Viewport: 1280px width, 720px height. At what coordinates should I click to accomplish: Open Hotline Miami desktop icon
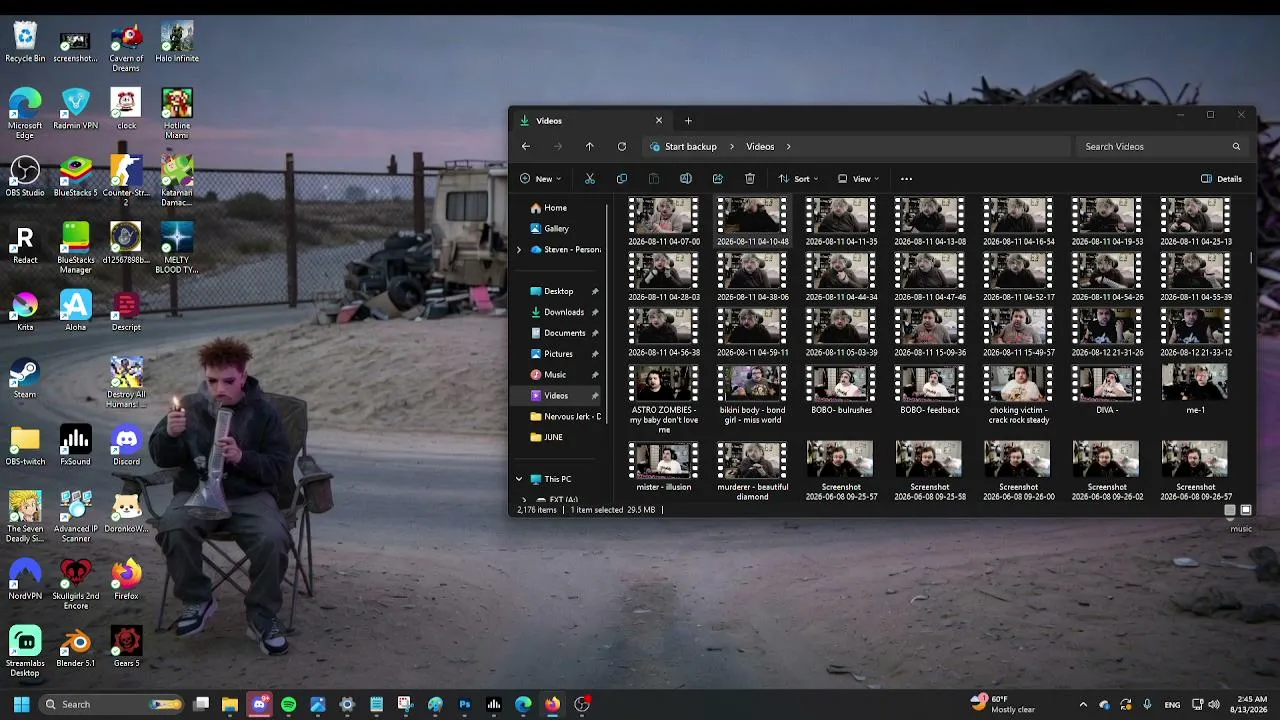[x=177, y=113]
